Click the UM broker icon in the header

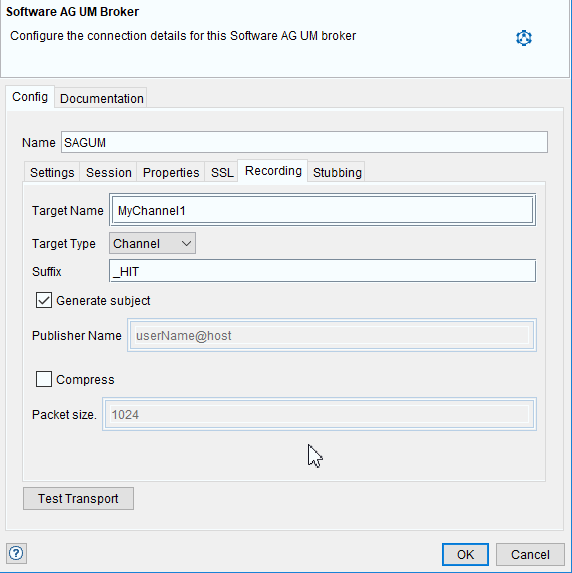tap(523, 38)
